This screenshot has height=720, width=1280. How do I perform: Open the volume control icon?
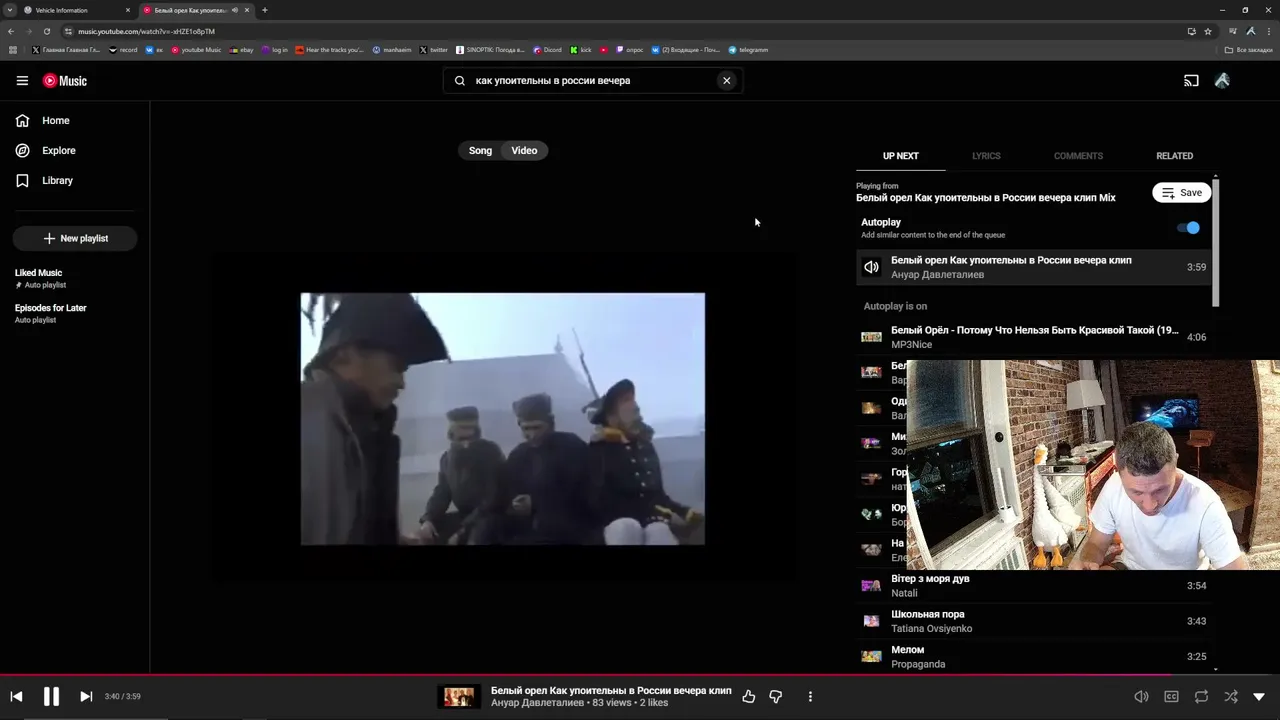tap(1141, 697)
